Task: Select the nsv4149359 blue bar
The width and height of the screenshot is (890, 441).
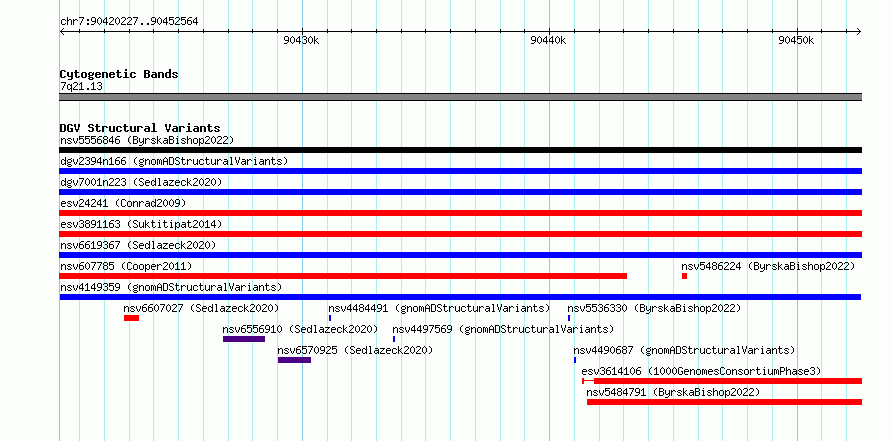Action: (460, 297)
